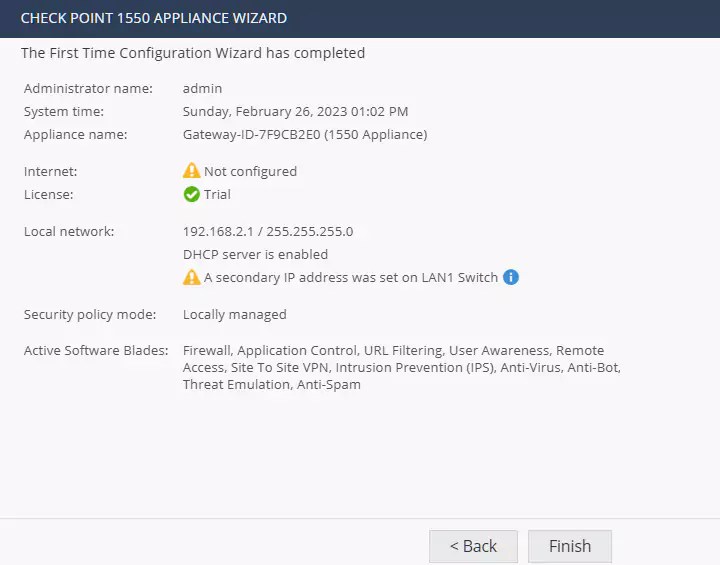Click the local network address 192.168.2.1
Image resolution: width=720 pixels, height=565 pixels.
[x=268, y=231]
